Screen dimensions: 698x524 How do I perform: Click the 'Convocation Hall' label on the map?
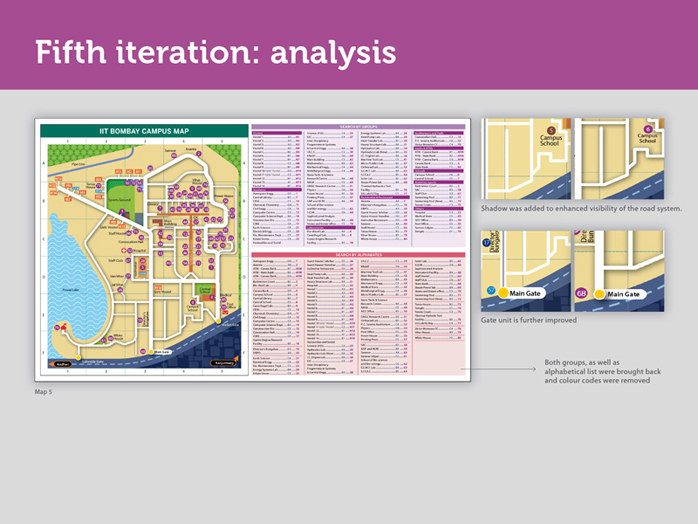tap(131, 242)
